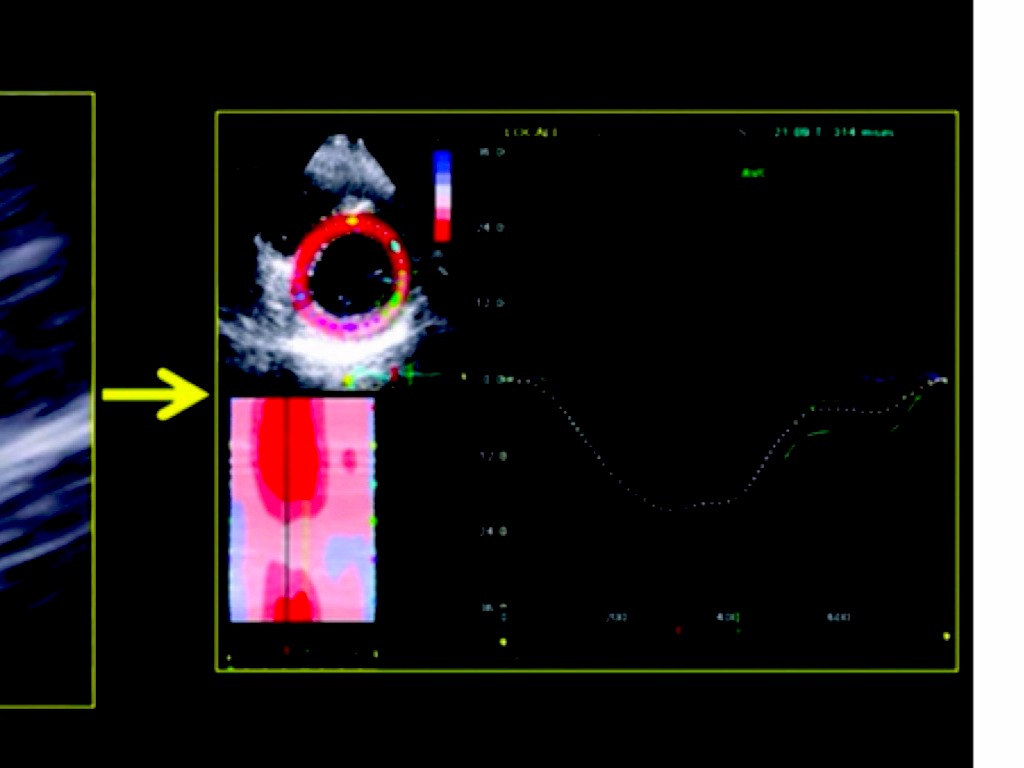Select the red marker beneath the time axis

[679, 630]
